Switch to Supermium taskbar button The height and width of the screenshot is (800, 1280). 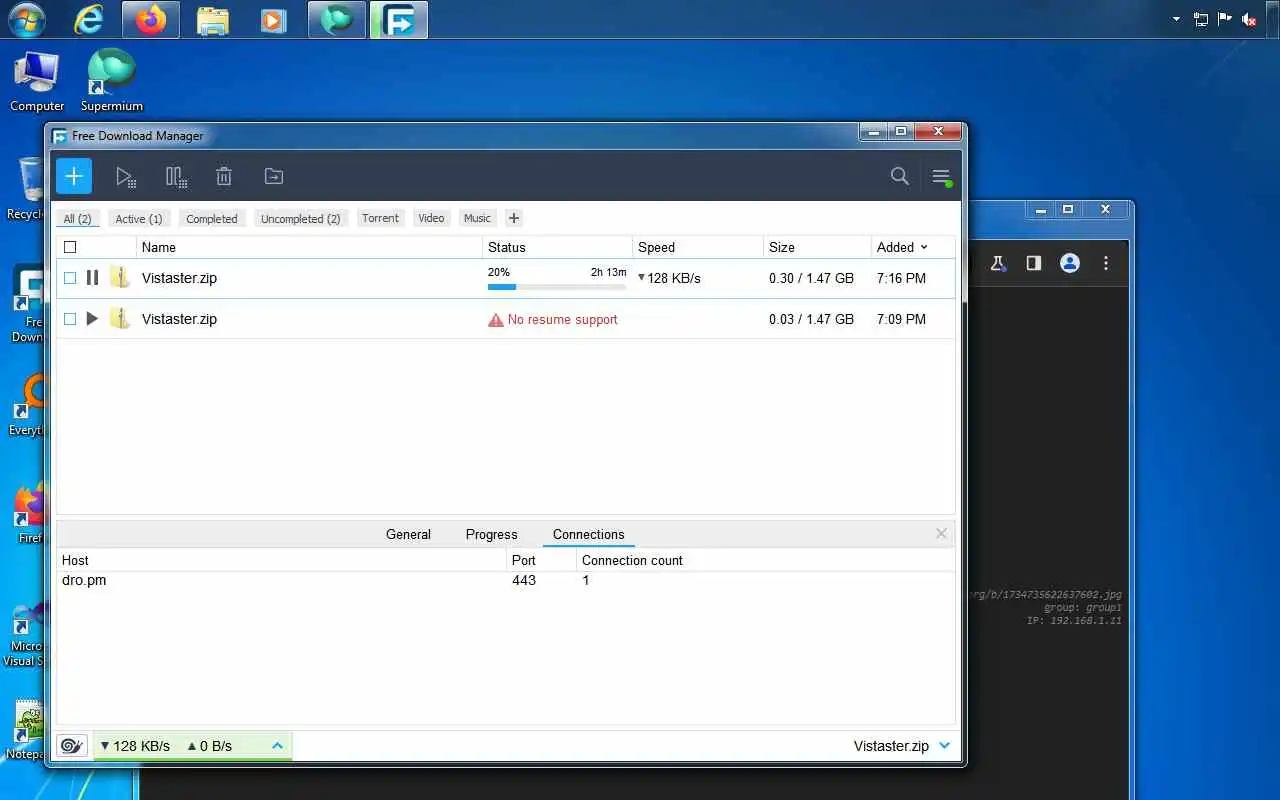pos(337,19)
